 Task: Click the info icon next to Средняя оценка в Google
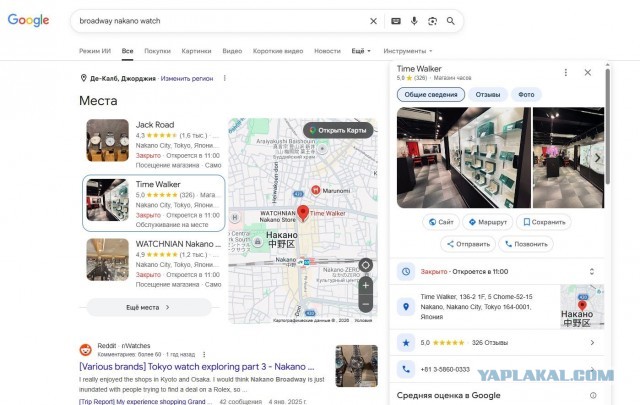593,395
